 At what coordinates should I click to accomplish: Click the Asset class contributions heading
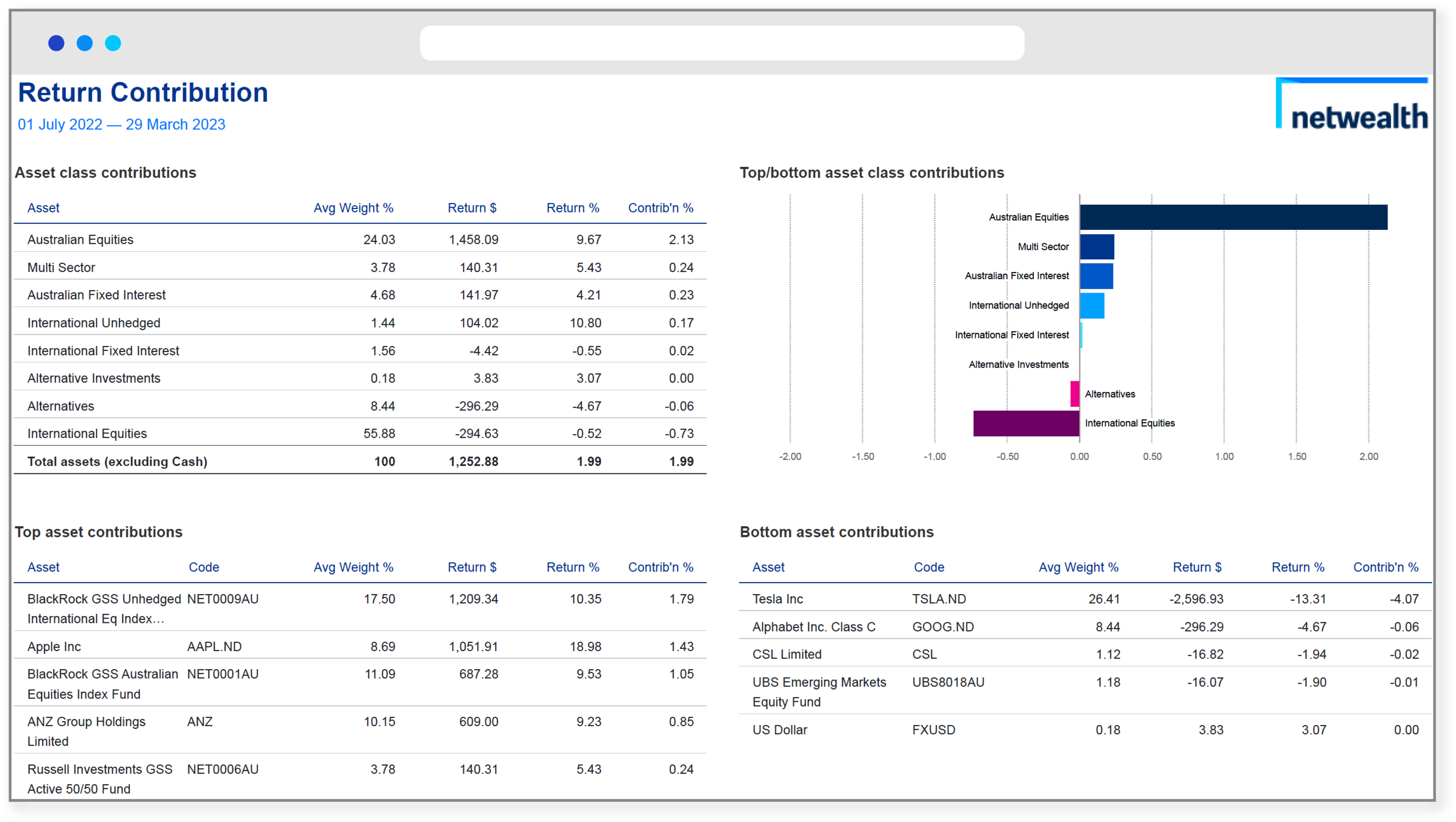tap(106, 173)
